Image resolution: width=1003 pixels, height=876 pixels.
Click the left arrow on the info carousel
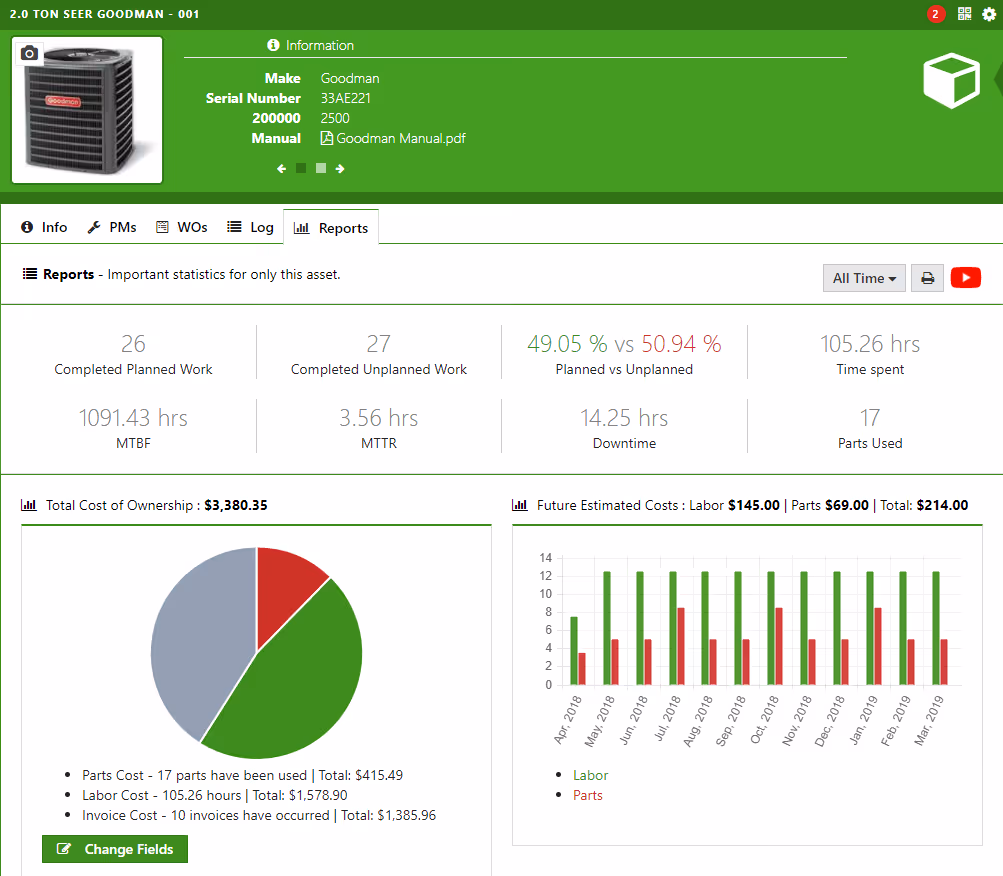[x=281, y=168]
